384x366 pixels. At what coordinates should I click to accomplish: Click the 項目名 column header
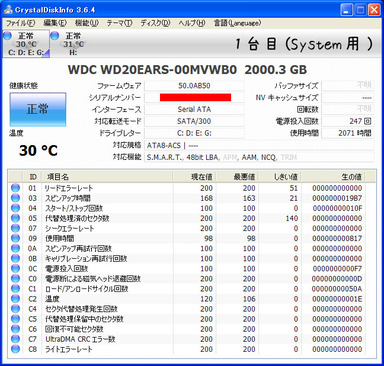coord(107,177)
